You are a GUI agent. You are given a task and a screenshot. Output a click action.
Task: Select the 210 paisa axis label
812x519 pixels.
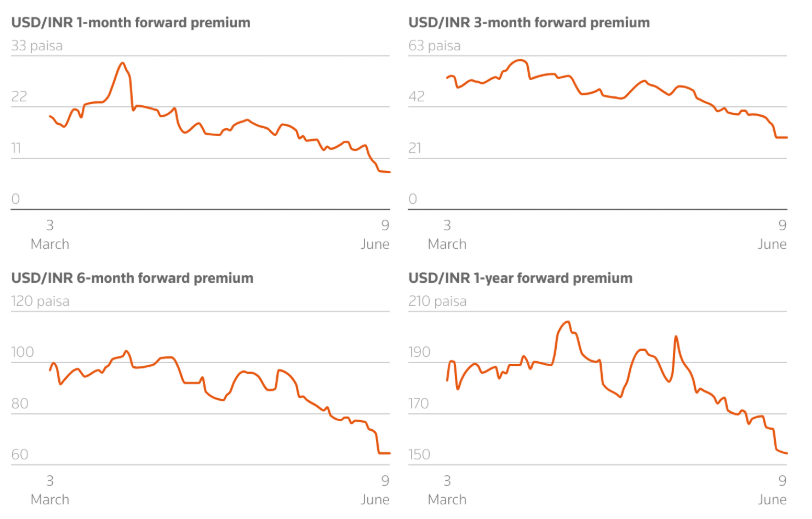tap(438, 301)
